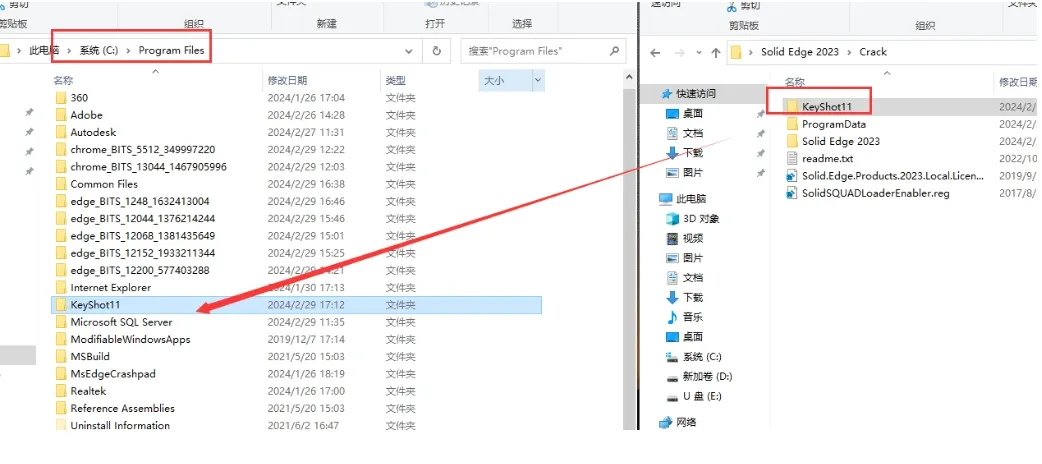
Task: Open 3D 对象 in the navigation pane
Action: [692, 219]
